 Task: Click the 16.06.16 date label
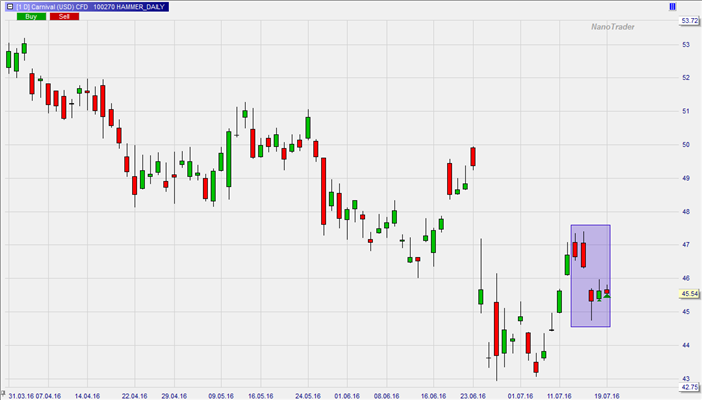tap(433, 396)
